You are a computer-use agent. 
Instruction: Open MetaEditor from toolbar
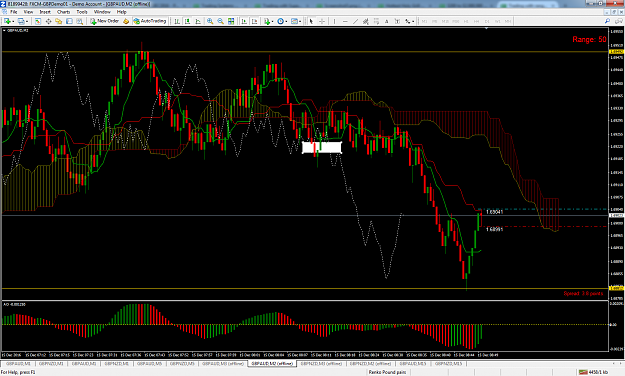(x=126, y=21)
